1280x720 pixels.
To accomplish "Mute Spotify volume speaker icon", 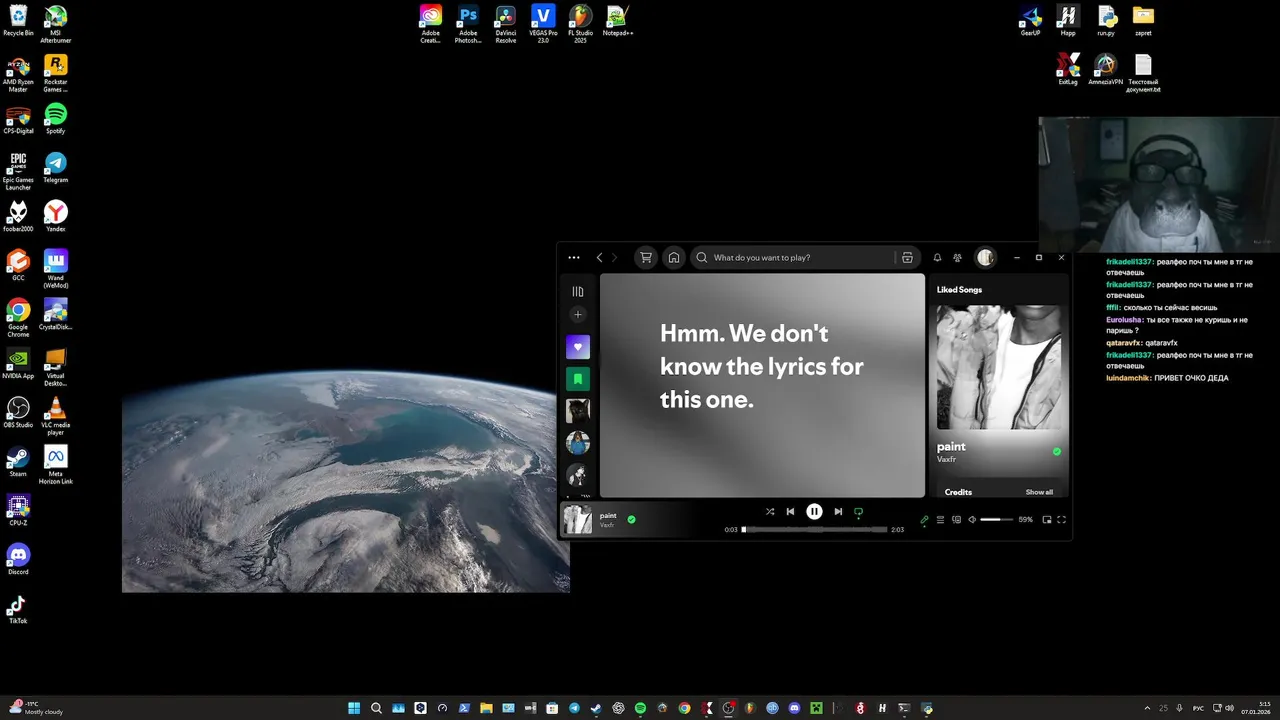I will [972, 520].
